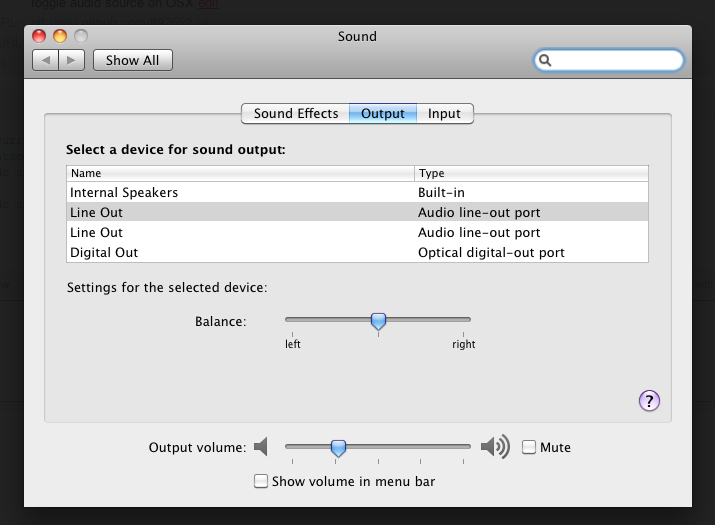
Task: Select the unhighlighted Line Out row below
Action: [358, 233]
